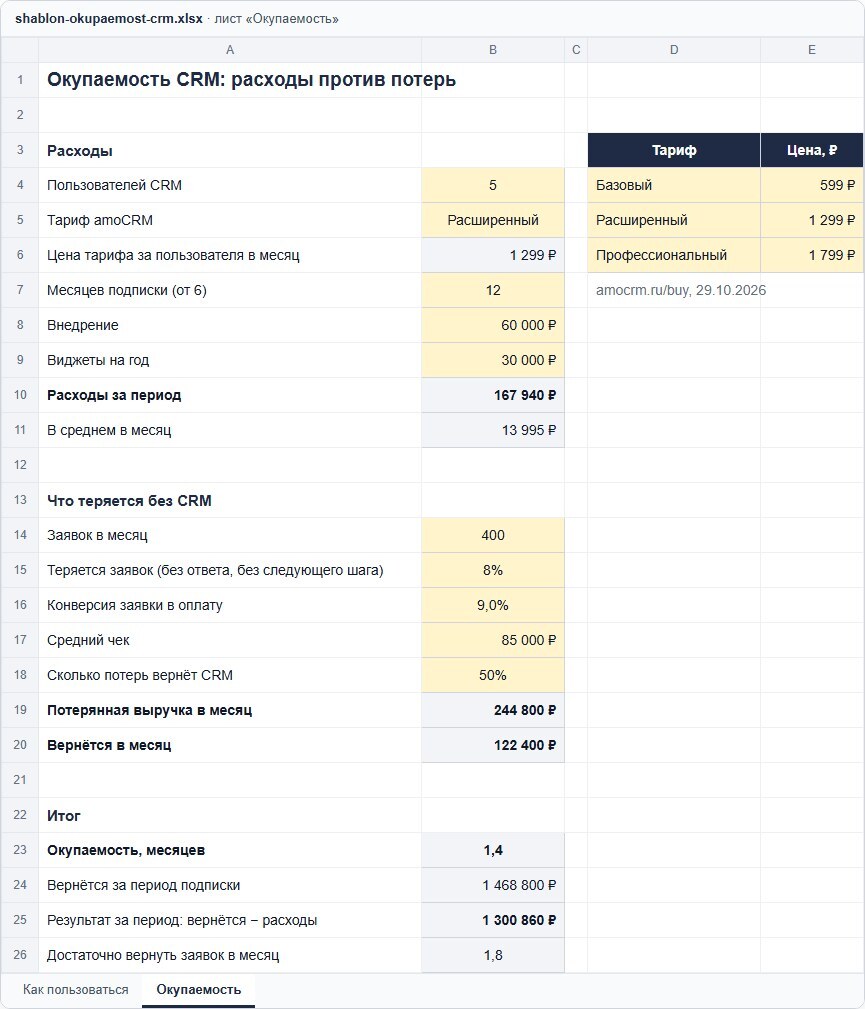Click subscription months cell with value 12
Image resolution: width=865 pixels, height=1009 pixels.
pyautogui.click(x=493, y=290)
